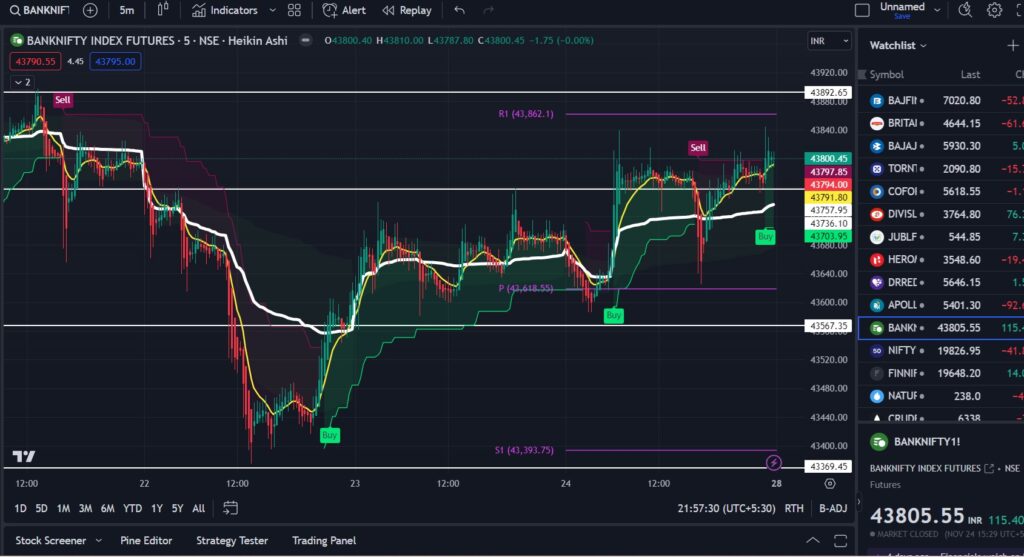Set range to YTD

click(132, 509)
